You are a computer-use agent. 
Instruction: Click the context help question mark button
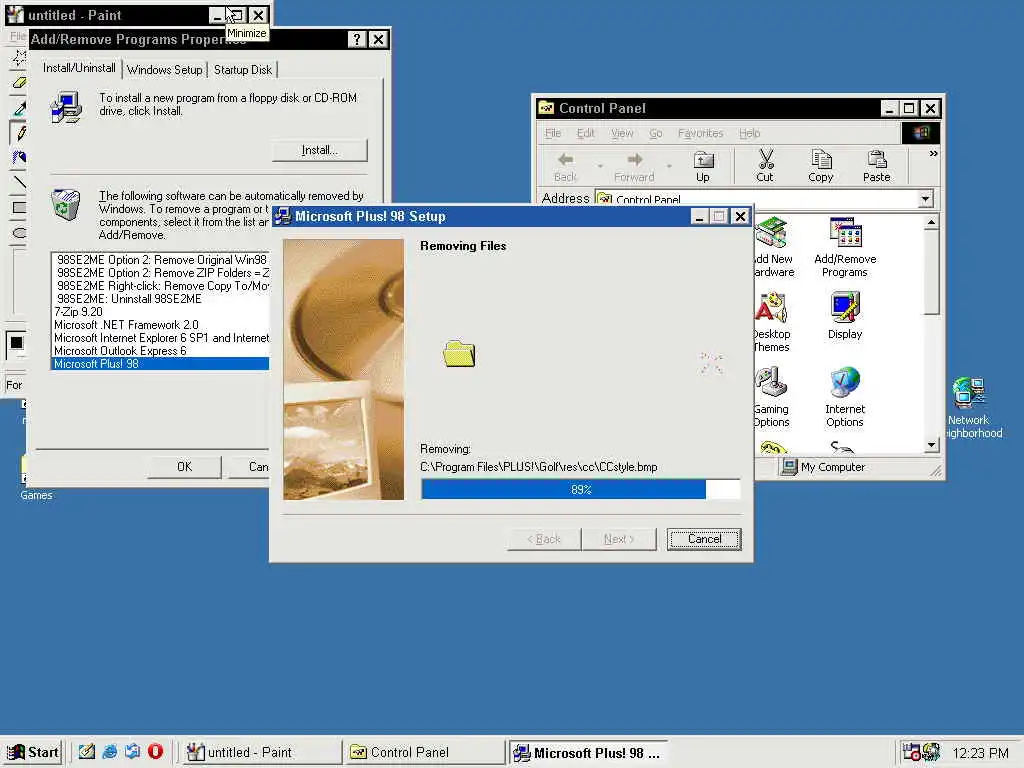(x=357, y=39)
